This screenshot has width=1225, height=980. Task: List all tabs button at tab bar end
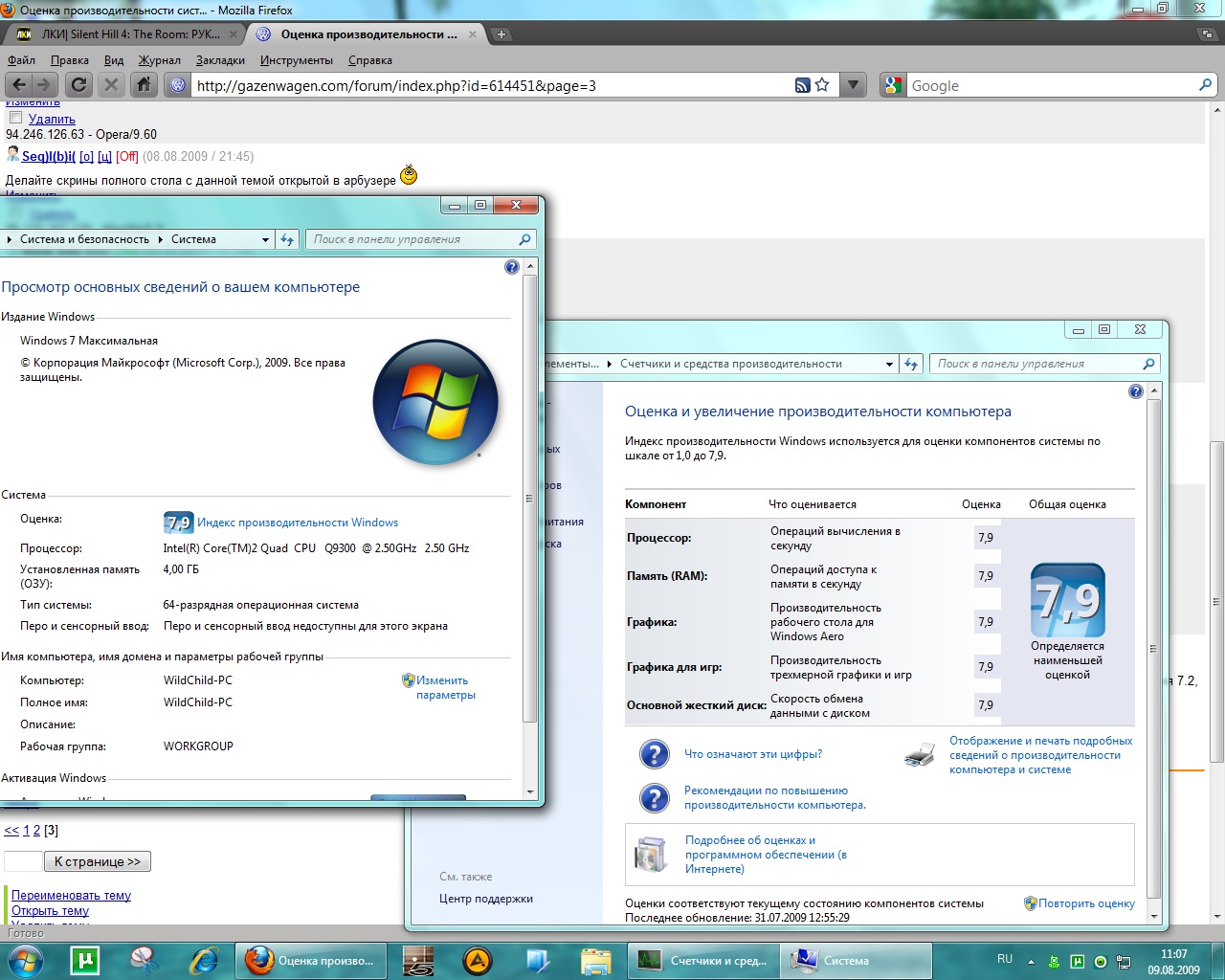[x=1207, y=34]
